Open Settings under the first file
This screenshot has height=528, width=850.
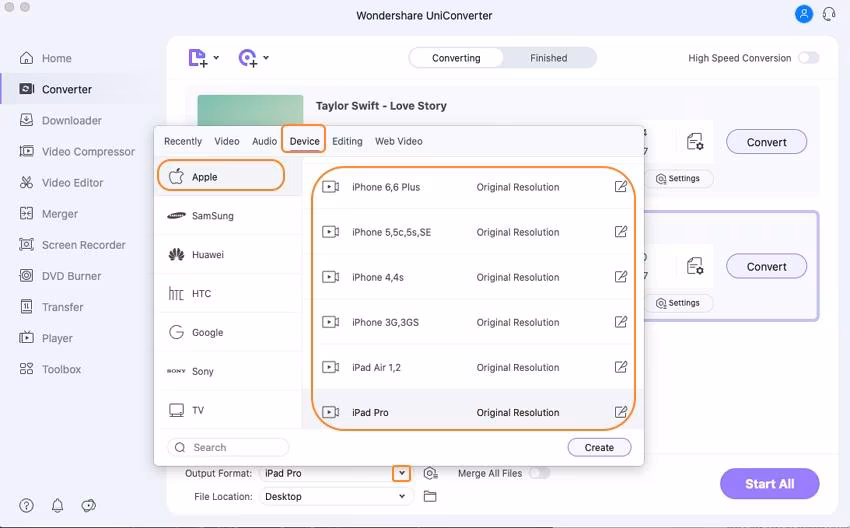point(678,178)
